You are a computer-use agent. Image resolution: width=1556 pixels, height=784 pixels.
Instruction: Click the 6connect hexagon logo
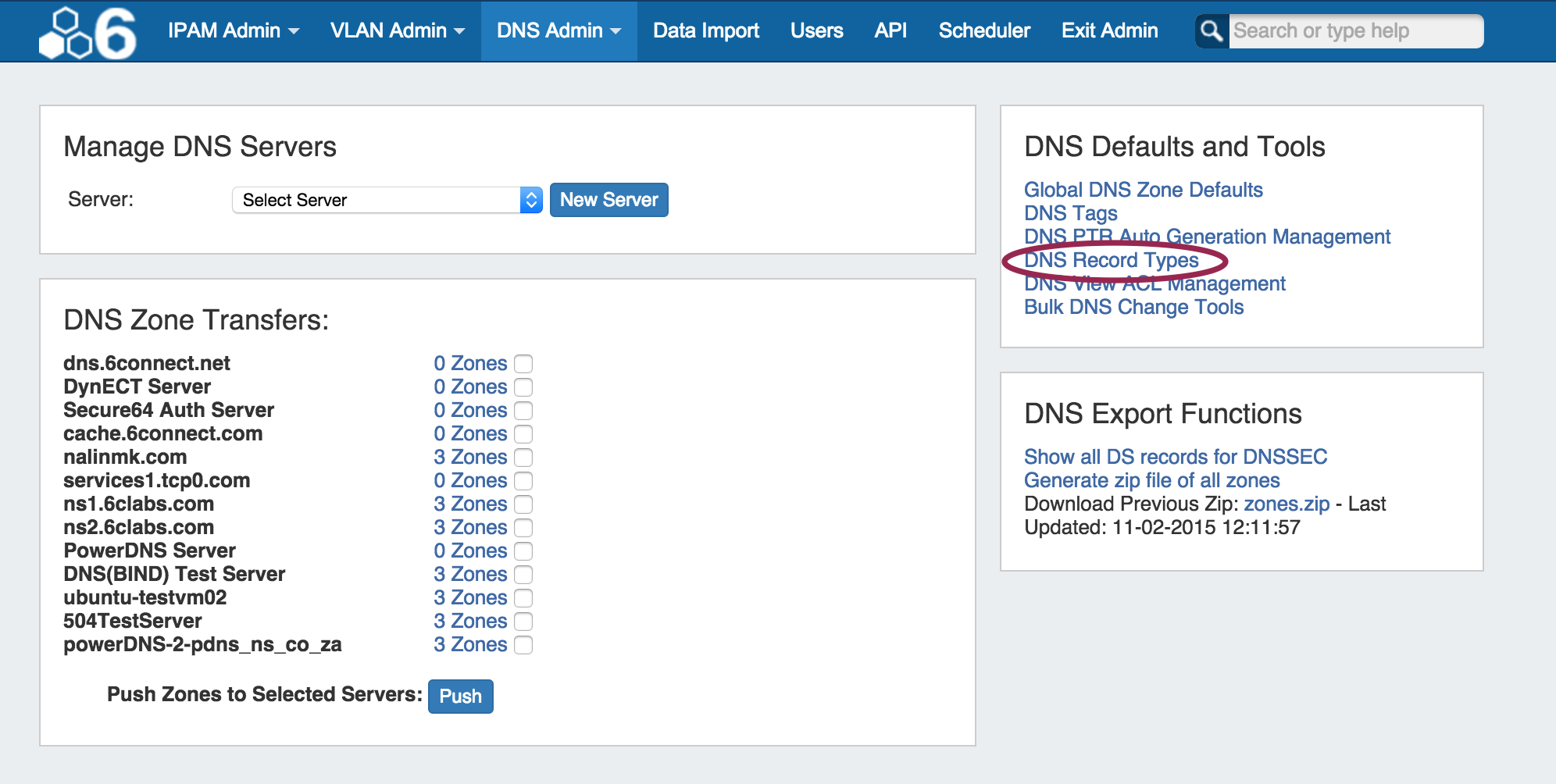click(x=87, y=33)
